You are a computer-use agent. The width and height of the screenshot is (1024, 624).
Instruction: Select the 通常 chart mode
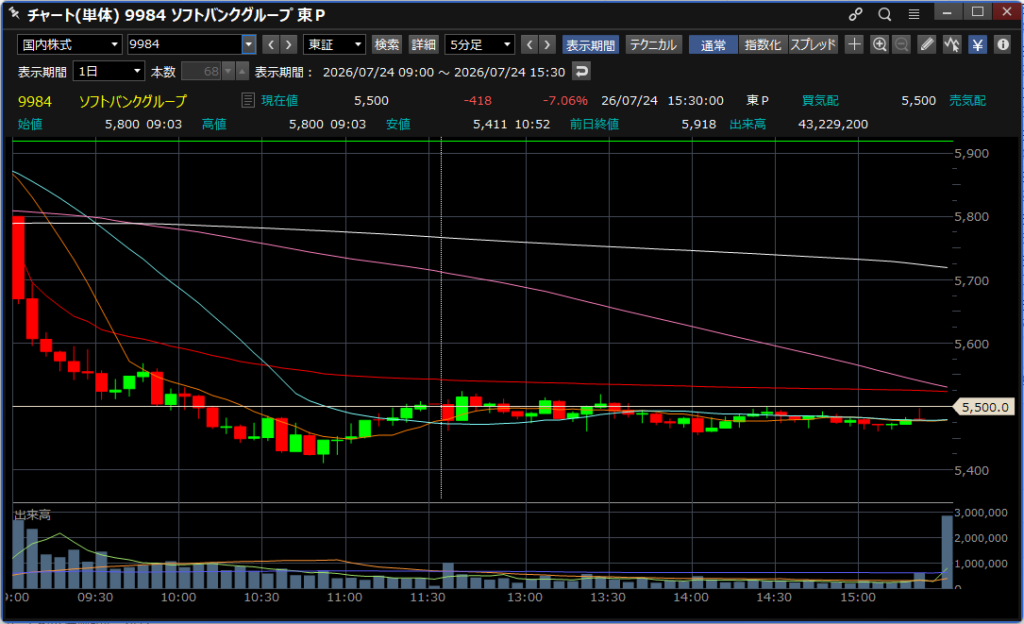(713, 44)
